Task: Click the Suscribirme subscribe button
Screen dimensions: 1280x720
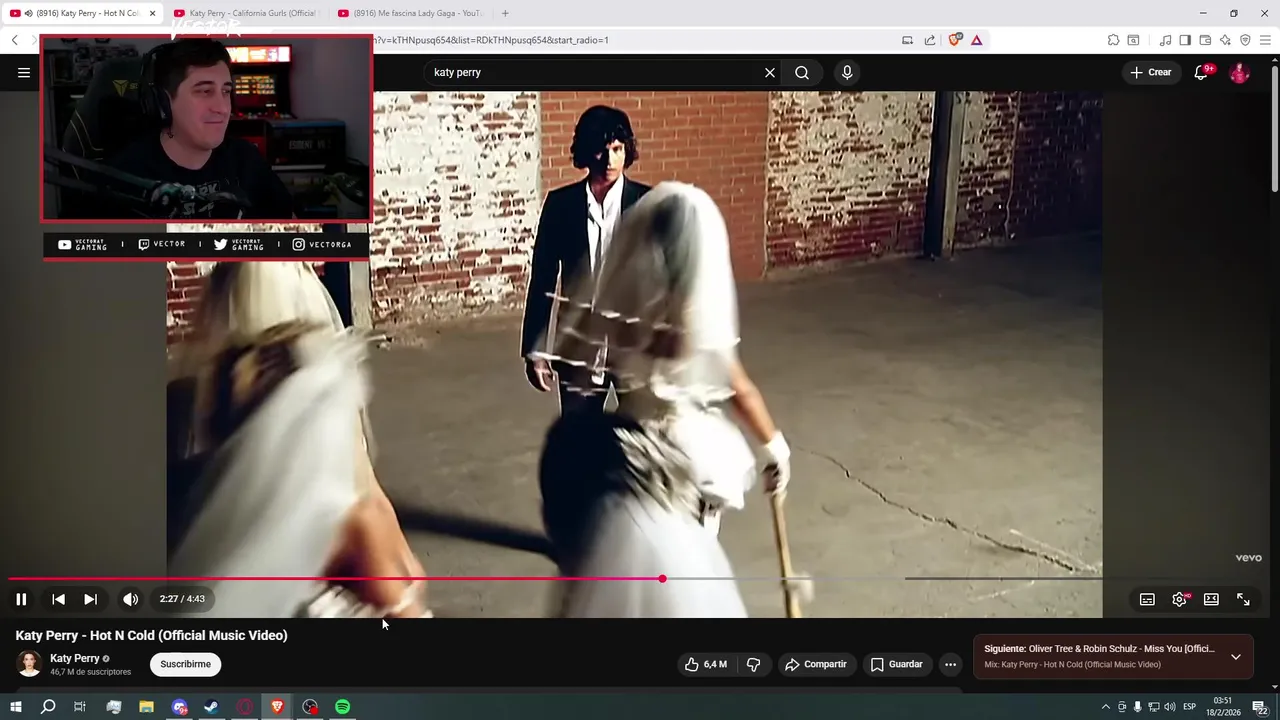Action: 186,664
